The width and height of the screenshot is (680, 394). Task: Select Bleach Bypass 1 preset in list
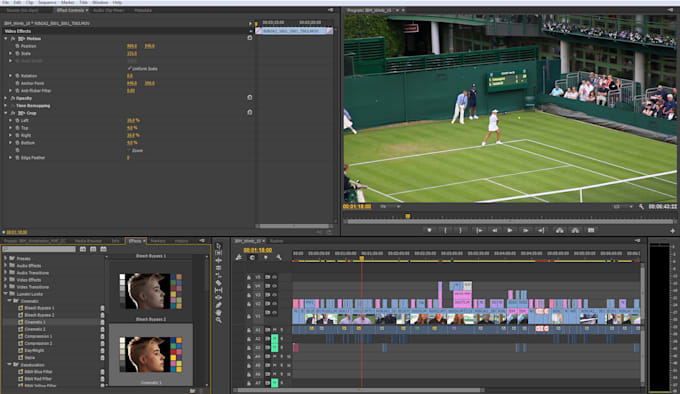pyautogui.click(x=39, y=308)
